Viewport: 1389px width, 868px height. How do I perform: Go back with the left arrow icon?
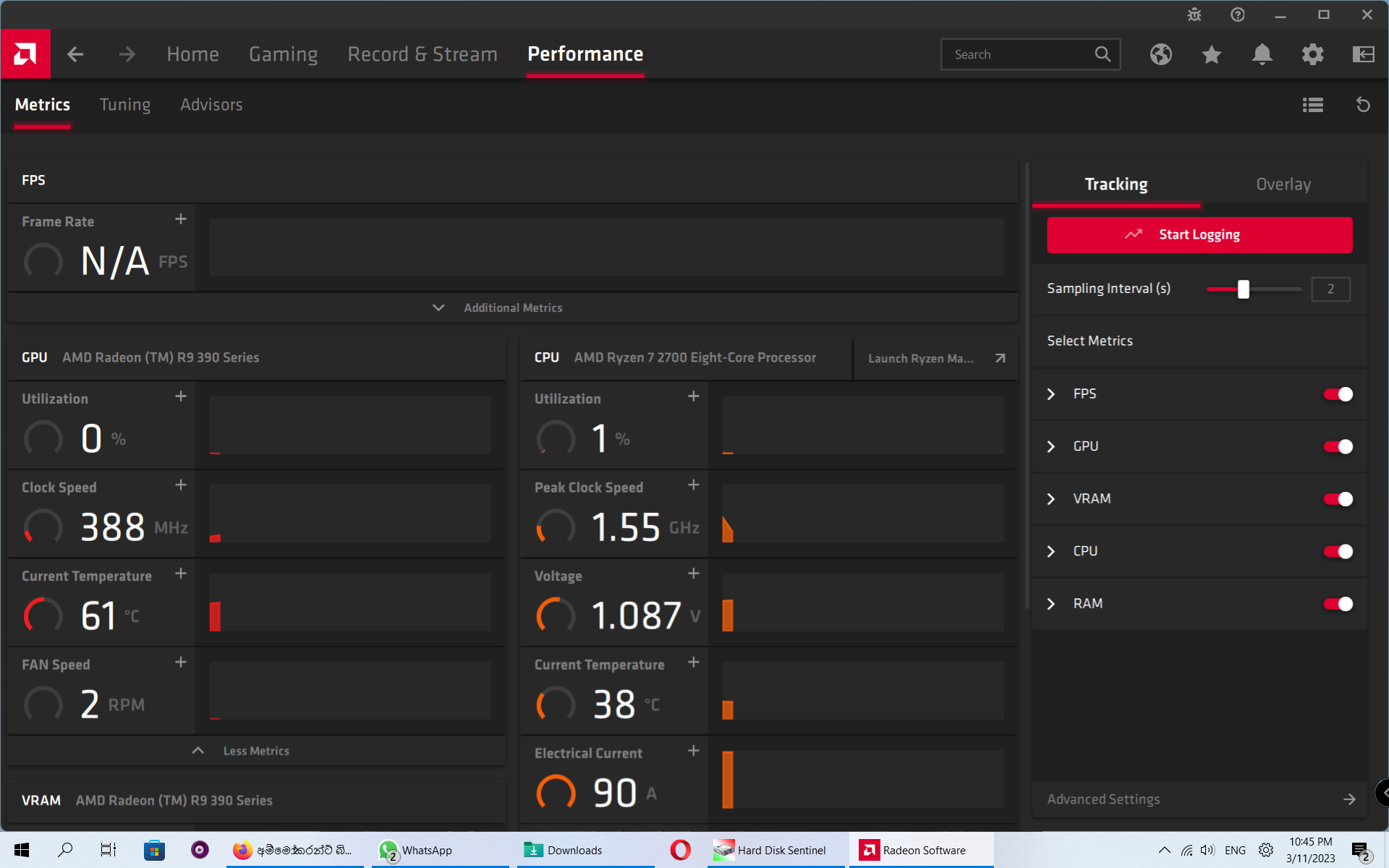click(x=75, y=54)
